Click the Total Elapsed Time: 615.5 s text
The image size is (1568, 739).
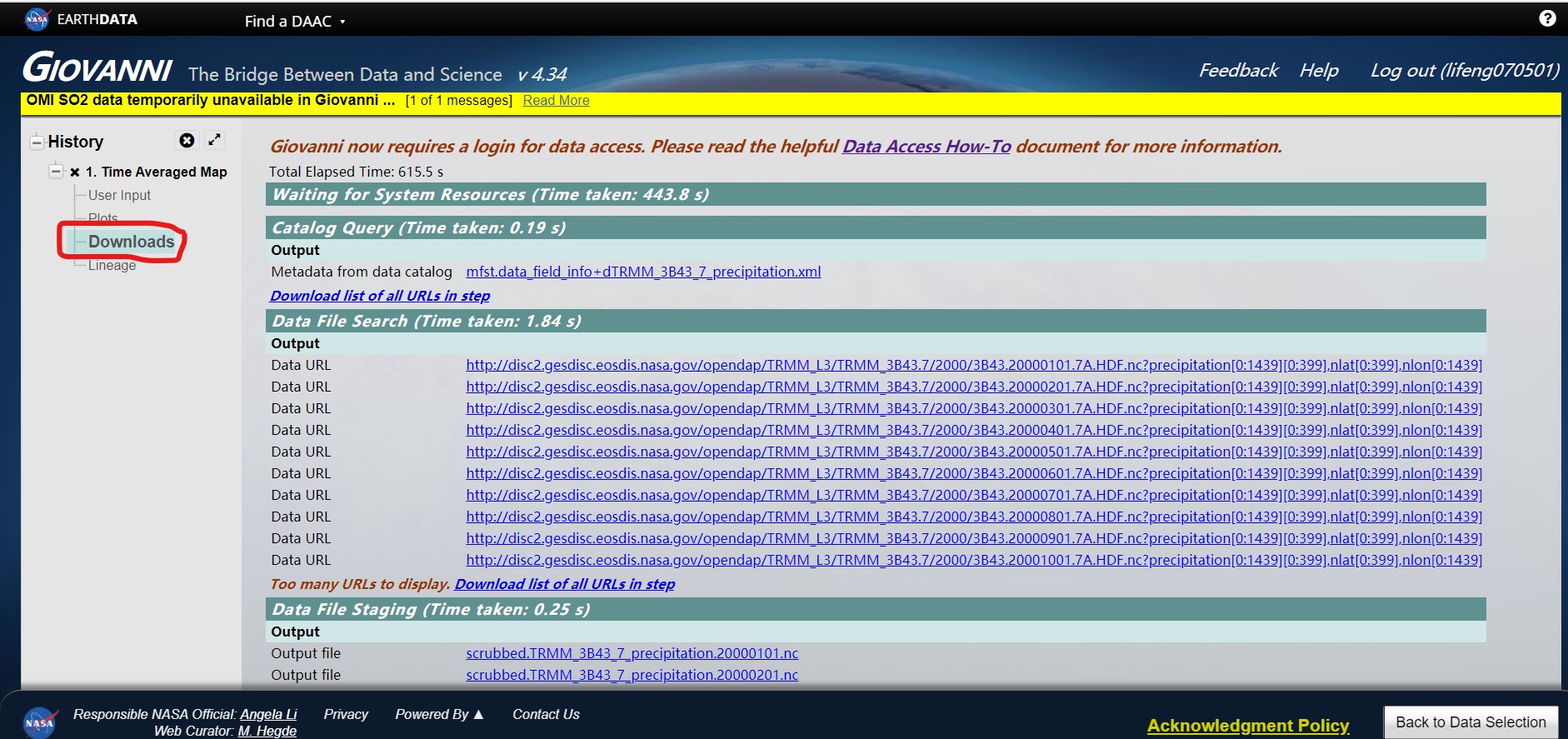tap(356, 172)
